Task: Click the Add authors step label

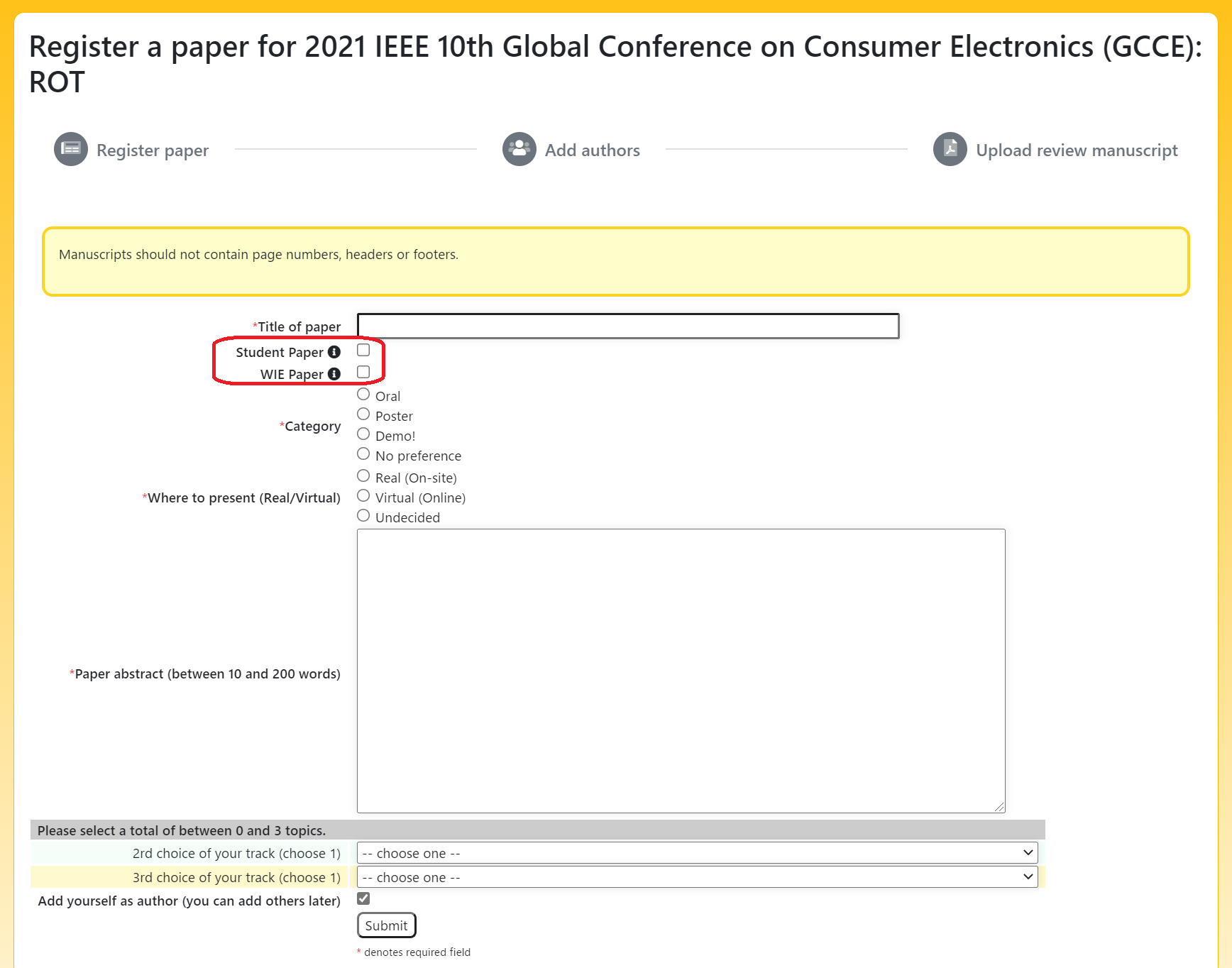Action: point(593,150)
